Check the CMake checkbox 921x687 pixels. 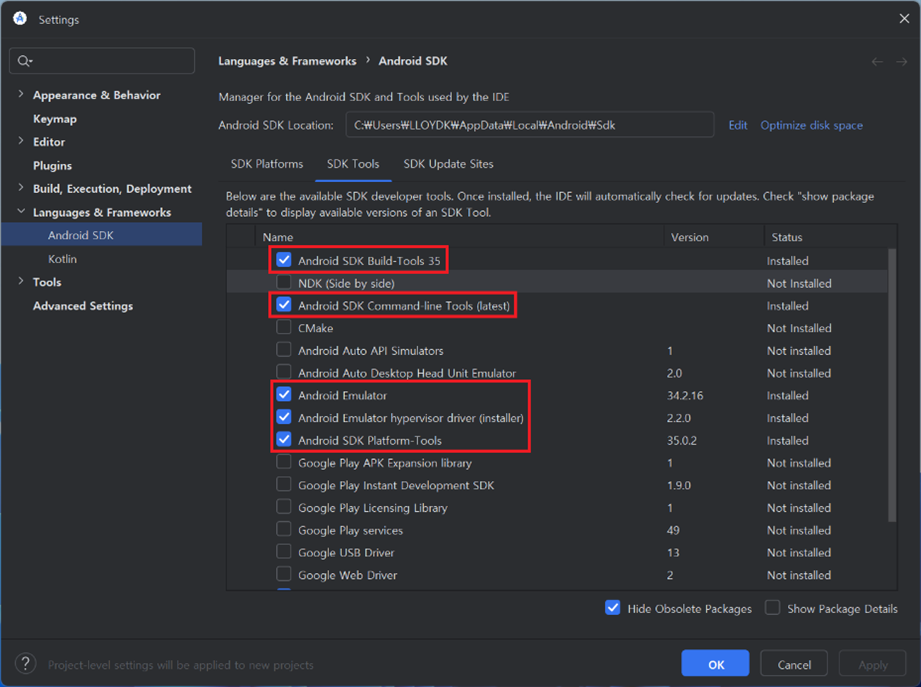(x=284, y=328)
